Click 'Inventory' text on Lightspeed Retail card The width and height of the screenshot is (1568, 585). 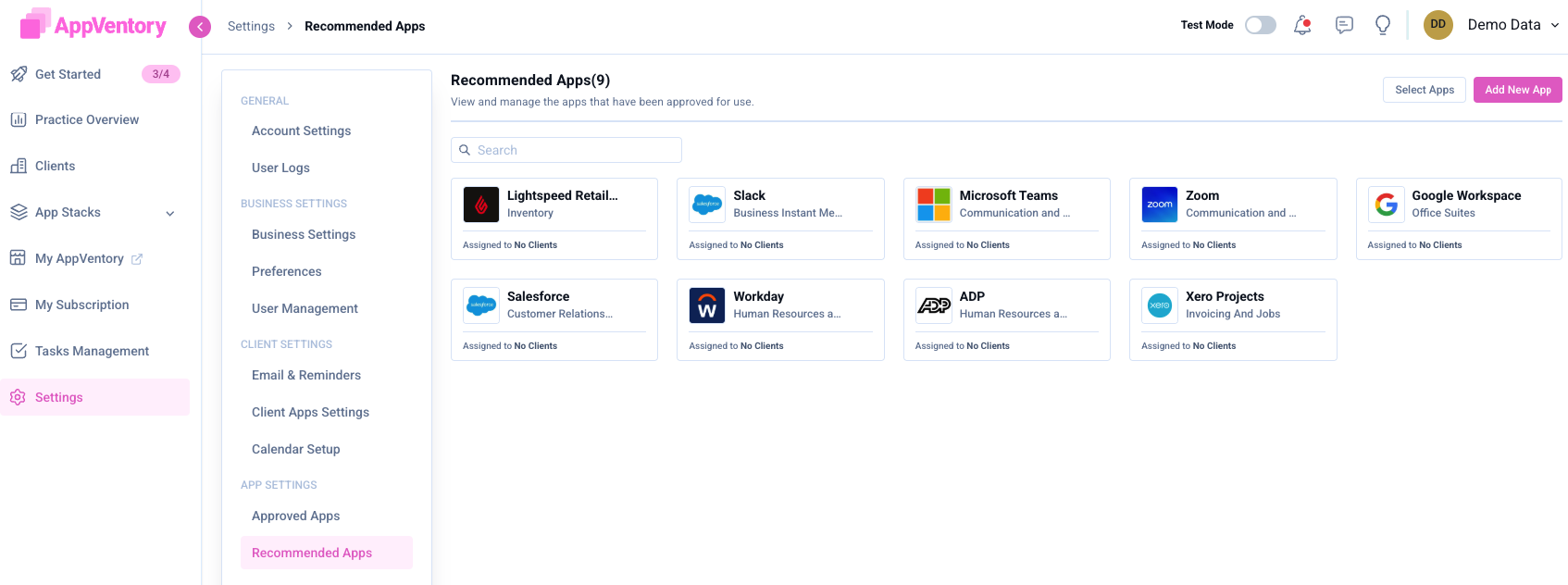(x=530, y=213)
